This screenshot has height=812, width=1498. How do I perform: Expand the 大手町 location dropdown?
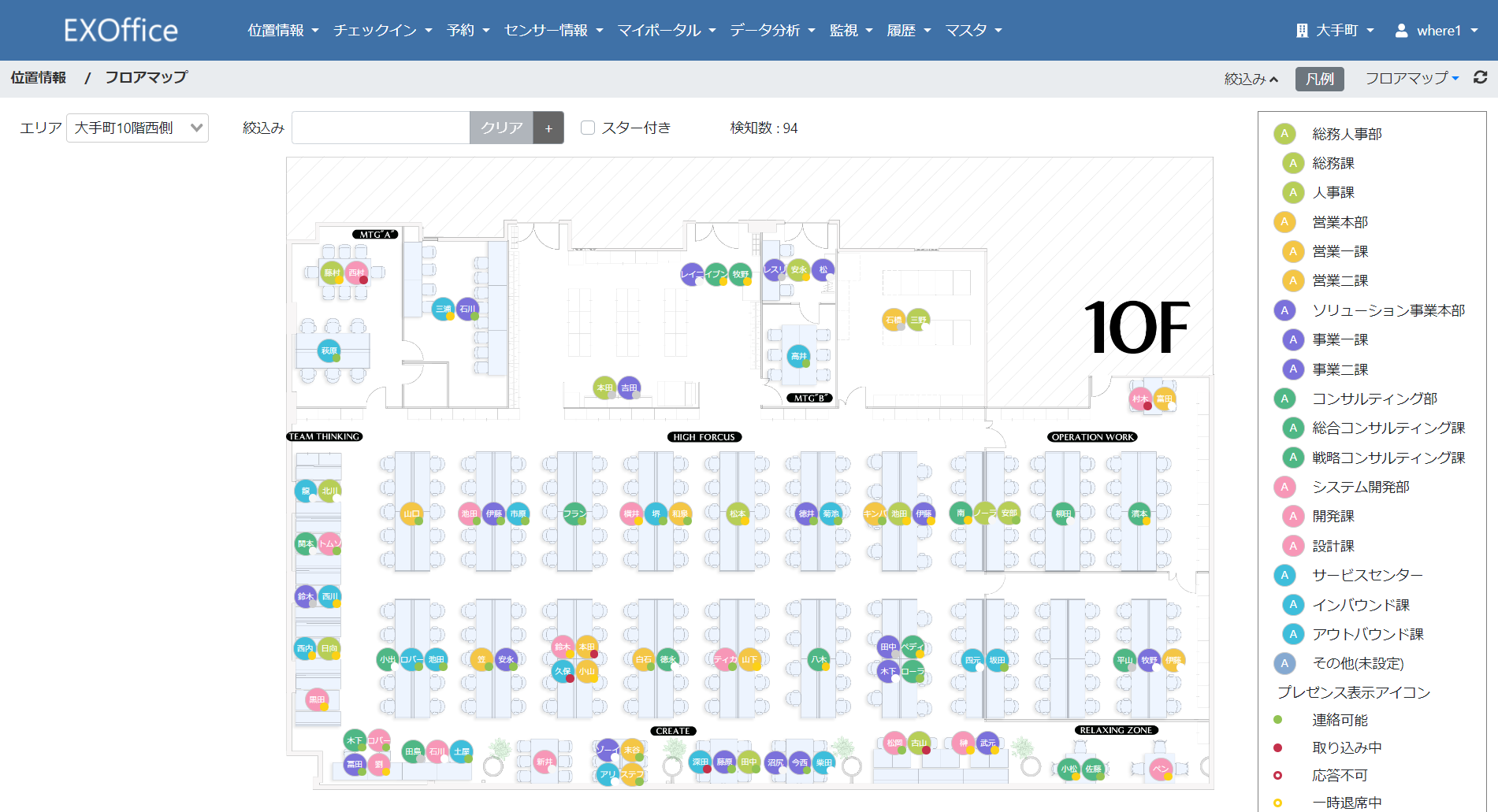pos(1335,30)
